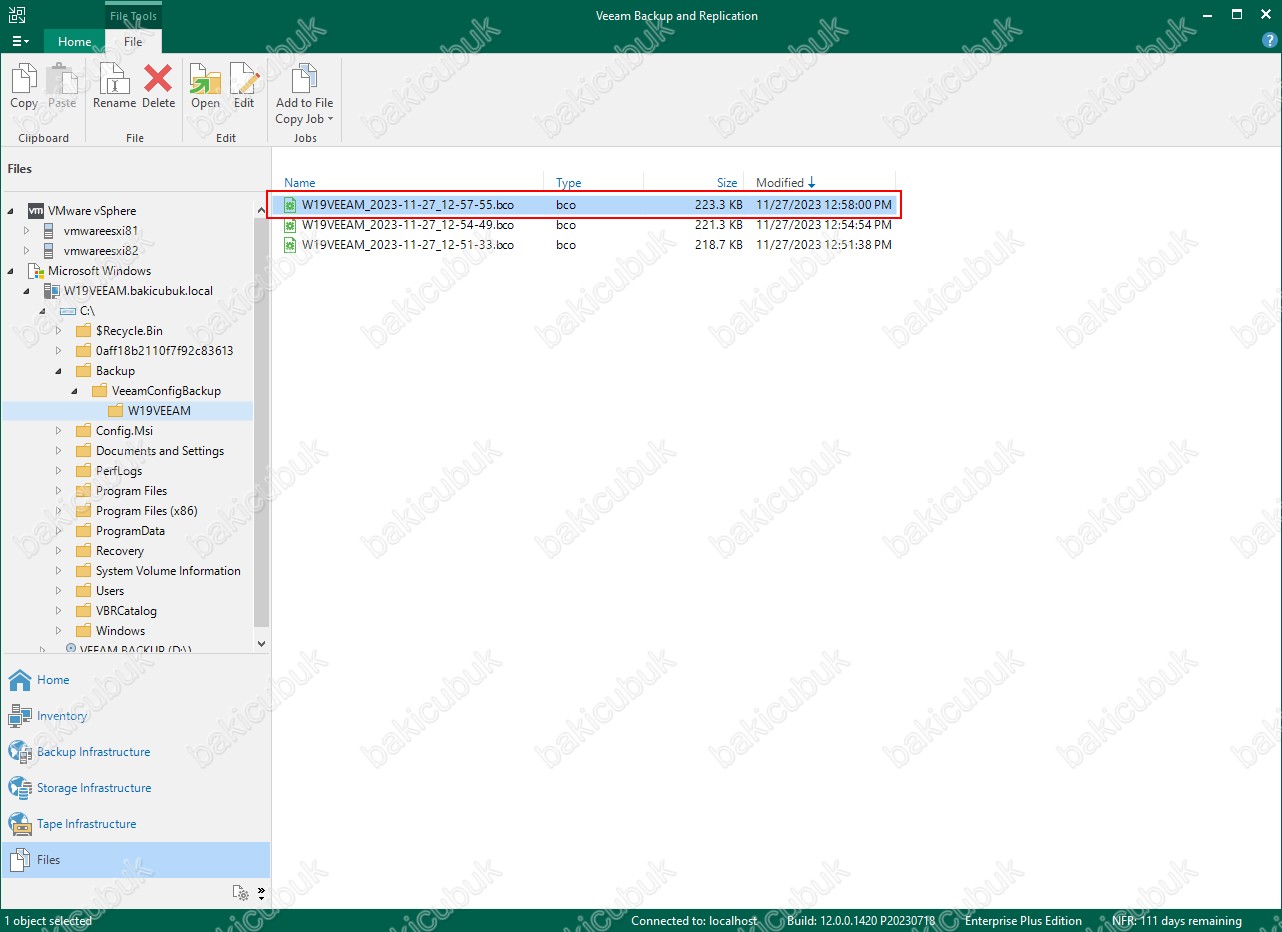Click the Veeam application logo icon
This screenshot has width=1282, height=932.
click(17, 15)
